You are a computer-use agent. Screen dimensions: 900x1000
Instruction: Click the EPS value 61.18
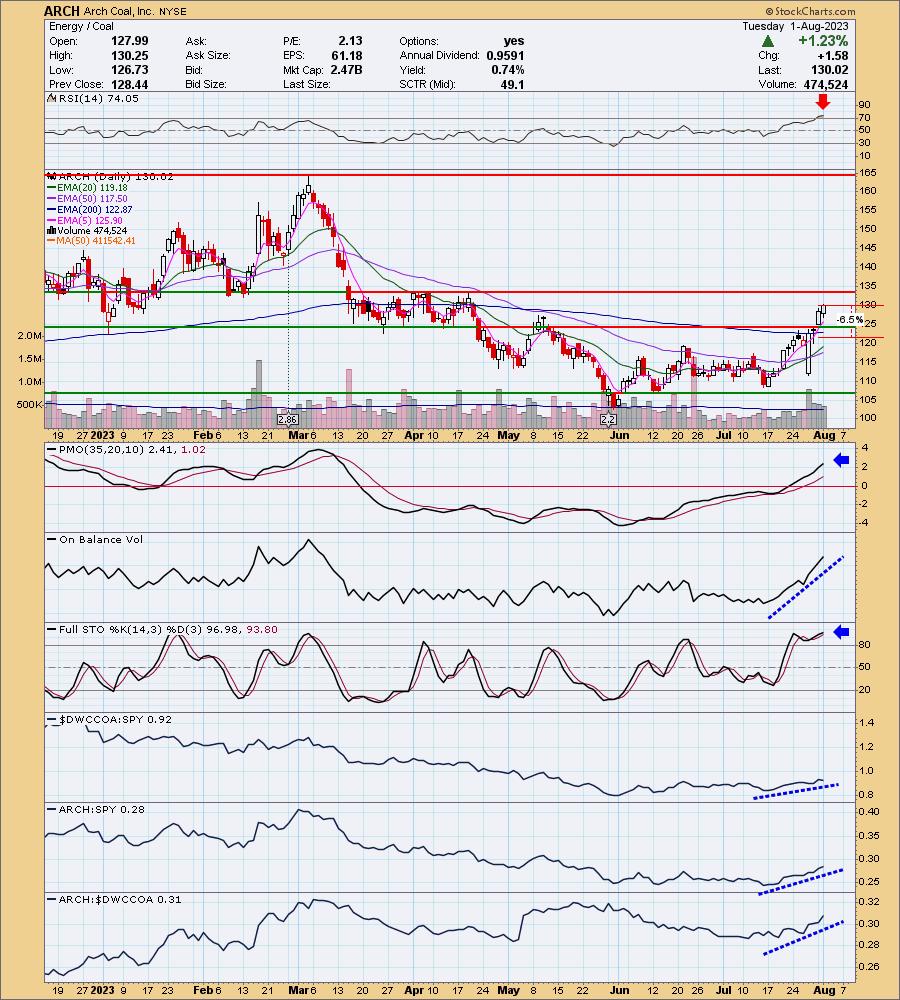coord(346,55)
